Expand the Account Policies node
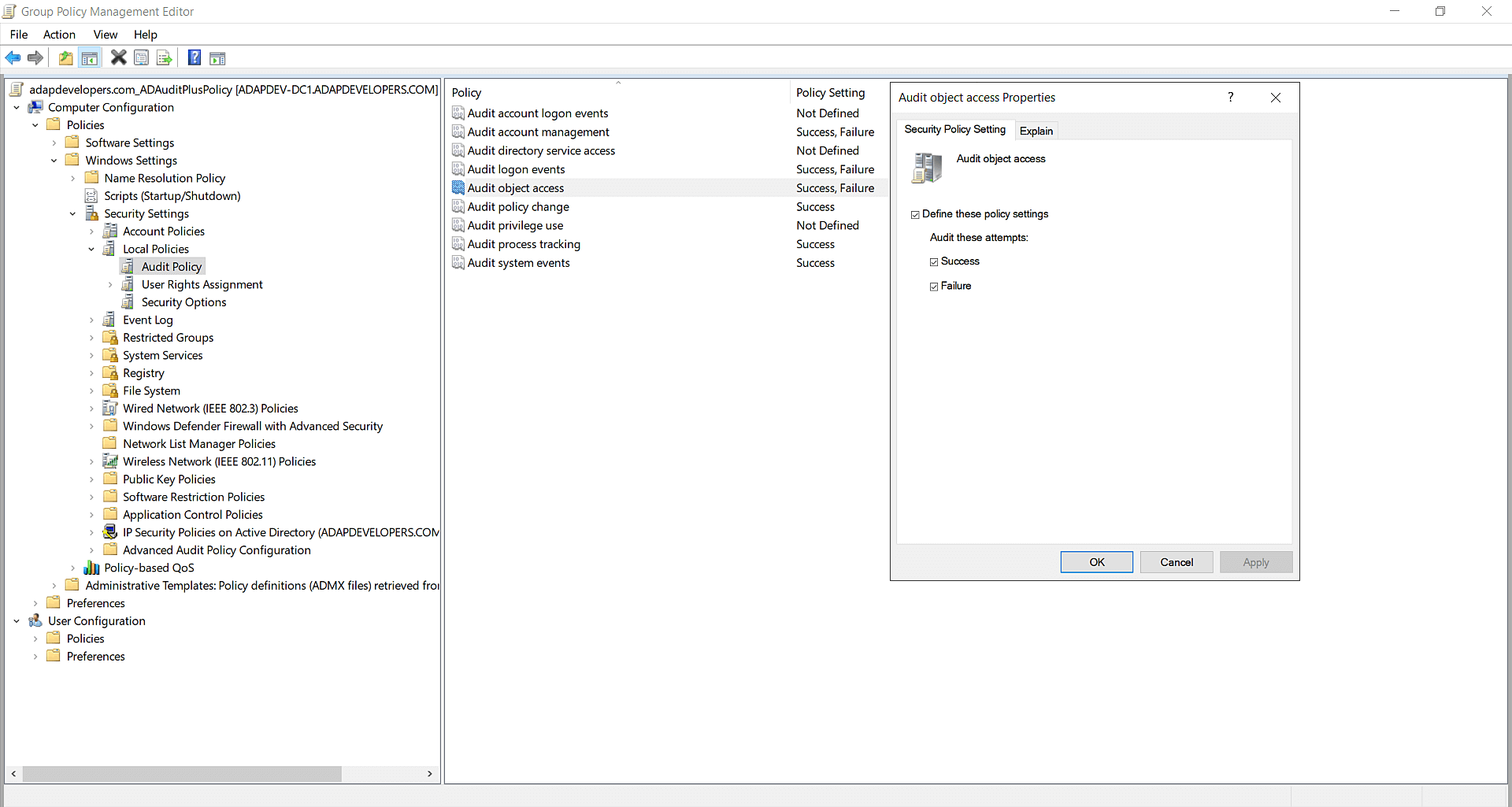Screen dimensions: 1512x807 click(91, 231)
